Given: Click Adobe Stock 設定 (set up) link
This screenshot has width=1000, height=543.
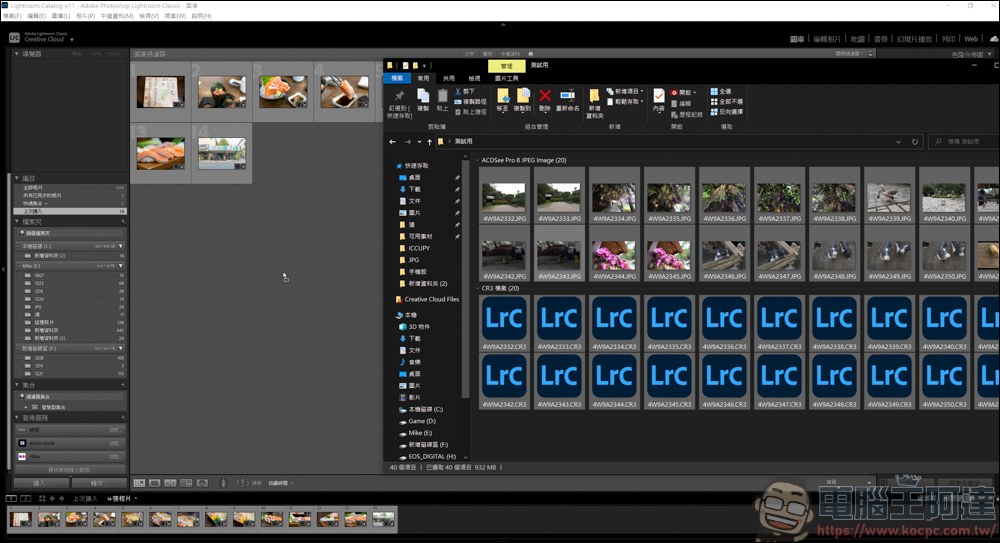Looking at the screenshot, I should click(x=114, y=443).
